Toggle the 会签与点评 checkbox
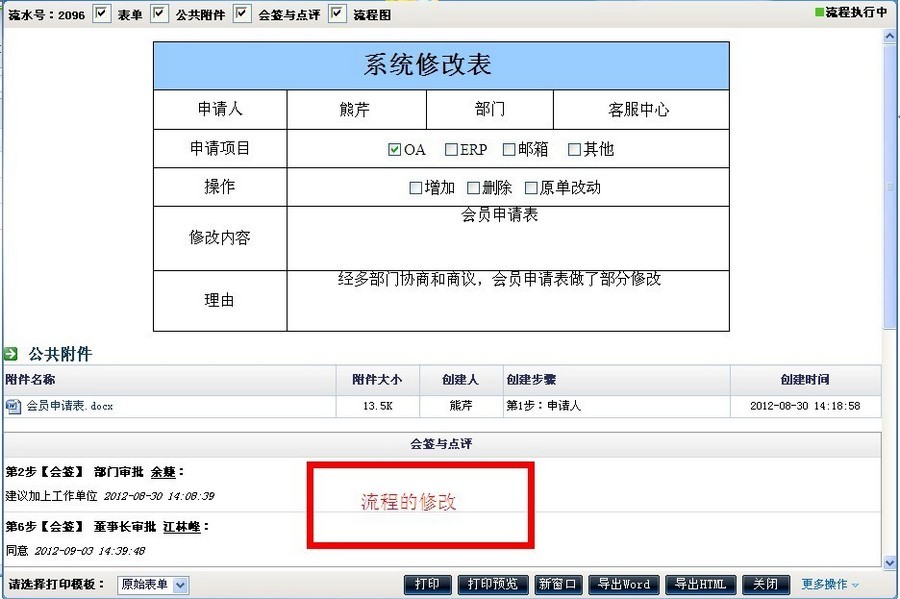The image size is (900, 599). click(242, 14)
